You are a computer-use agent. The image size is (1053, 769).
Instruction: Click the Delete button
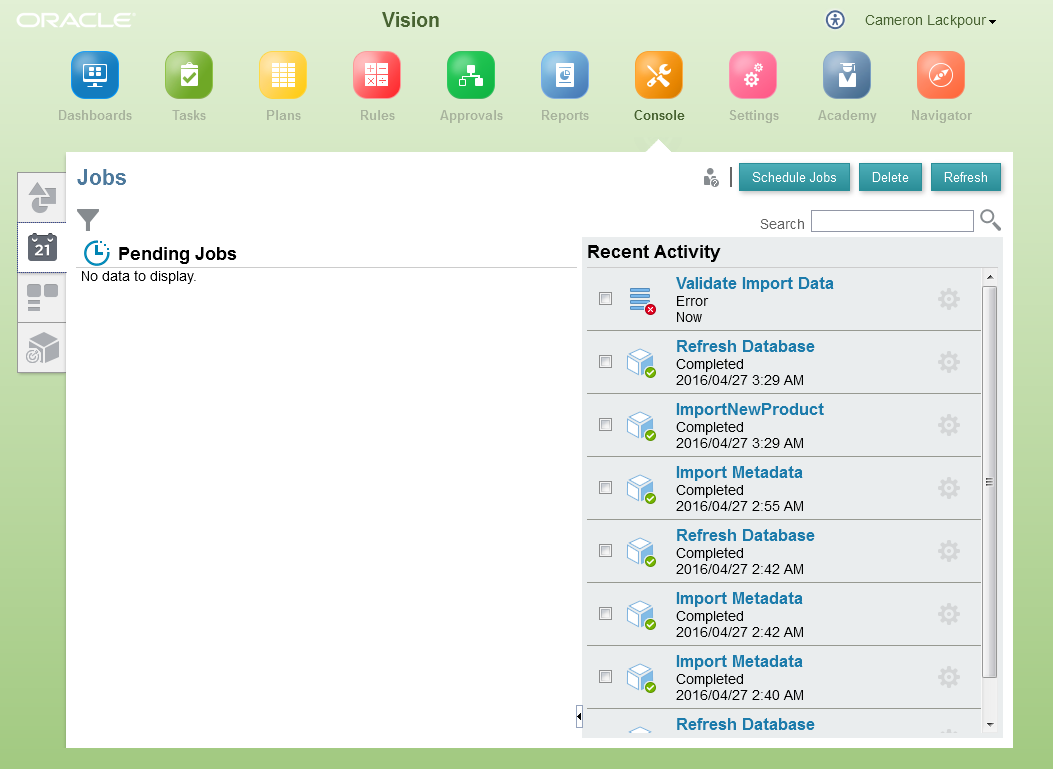(x=890, y=177)
